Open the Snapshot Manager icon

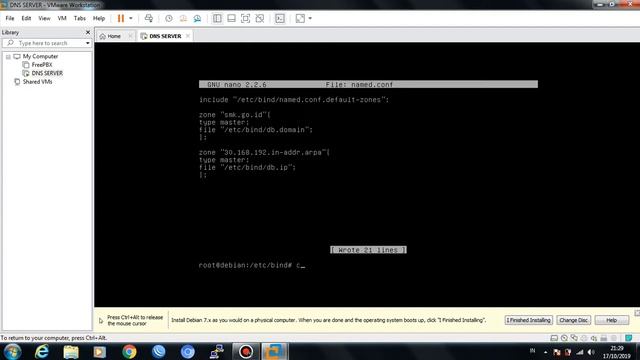(197, 18)
